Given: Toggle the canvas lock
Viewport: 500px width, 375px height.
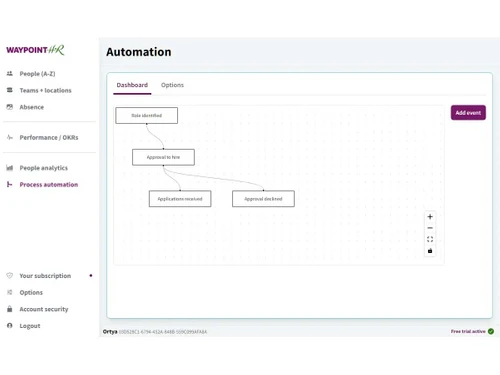Looking at the screenshot, I should [x=430, y=251].
